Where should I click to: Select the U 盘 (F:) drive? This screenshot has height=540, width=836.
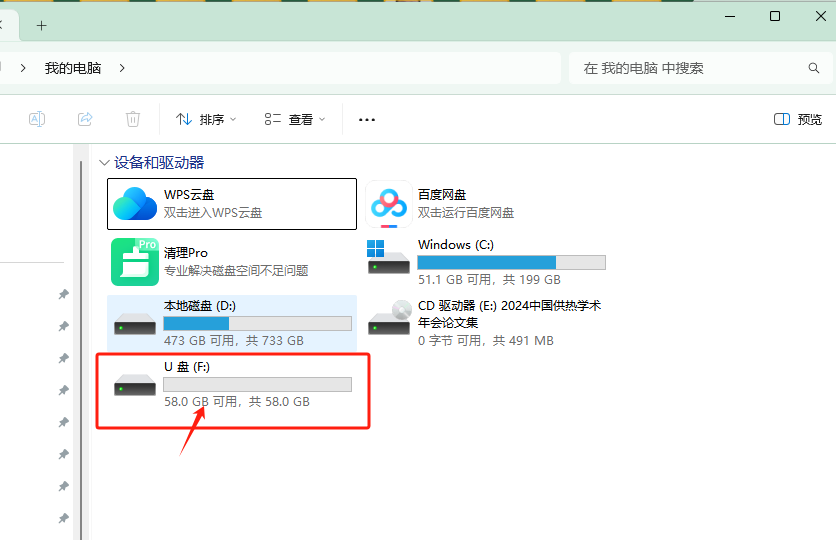(x=135, y=384)
